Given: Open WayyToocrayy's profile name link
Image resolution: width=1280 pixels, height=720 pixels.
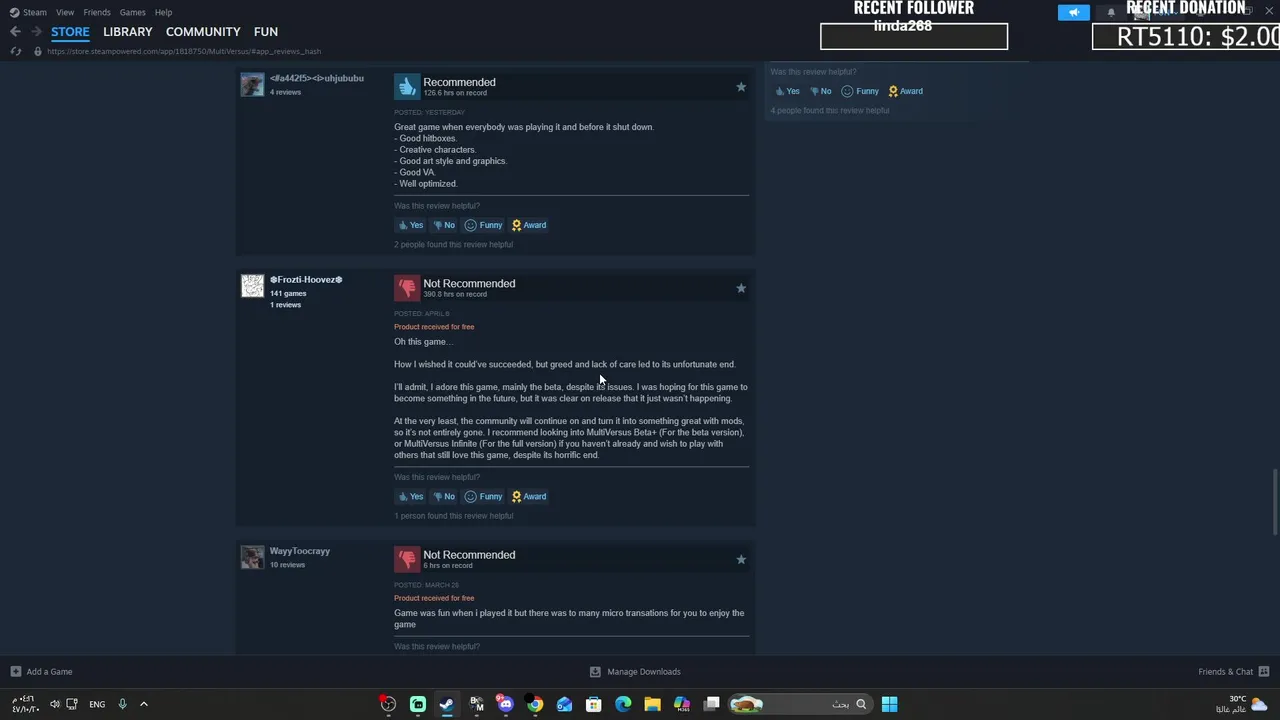Looking at the screenshot, I should (x=300, y=551).
